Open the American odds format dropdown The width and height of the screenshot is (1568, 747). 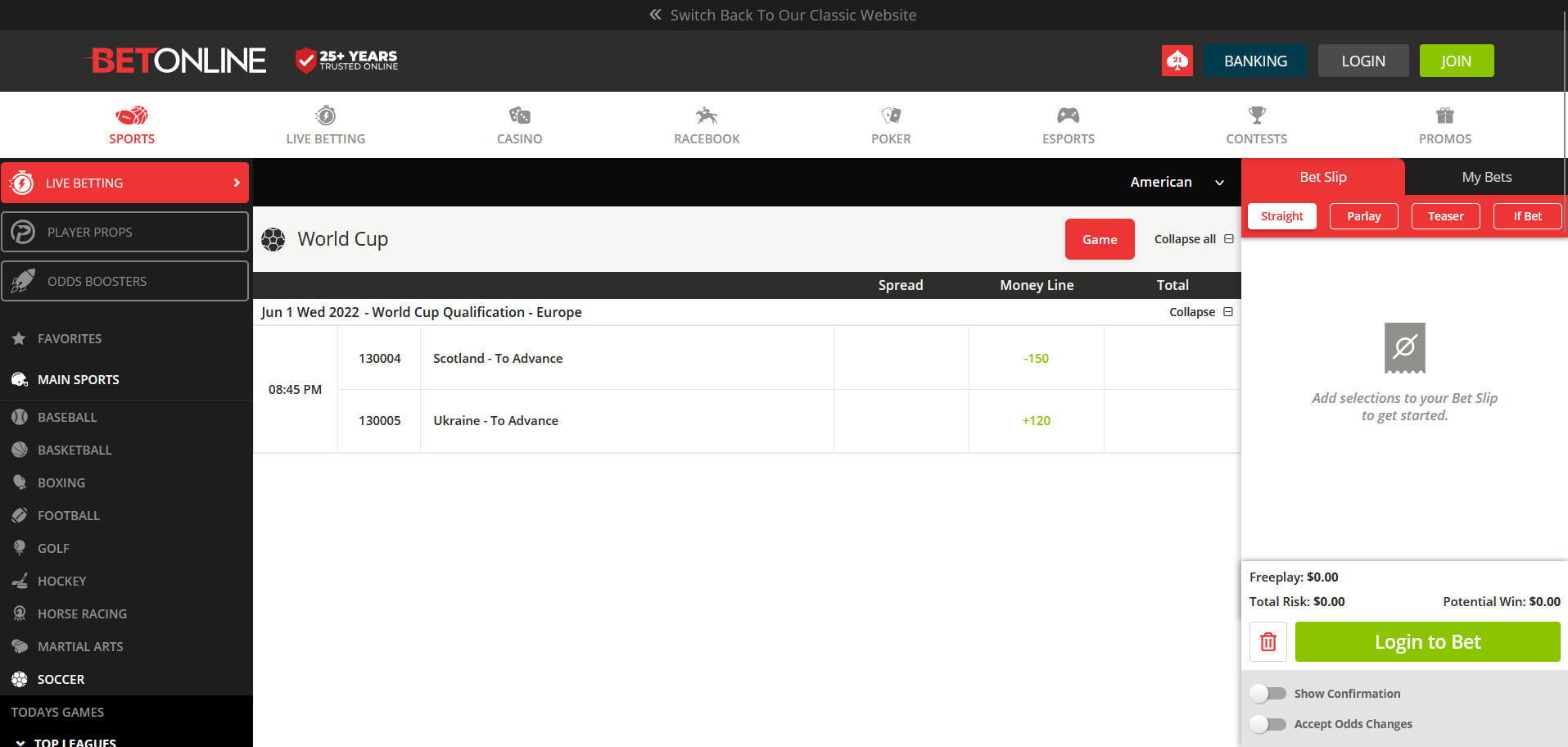coord(1177,182)
